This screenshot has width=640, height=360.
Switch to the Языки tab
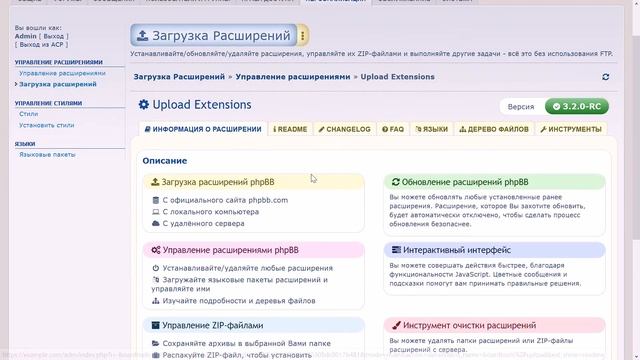point(431,129)
